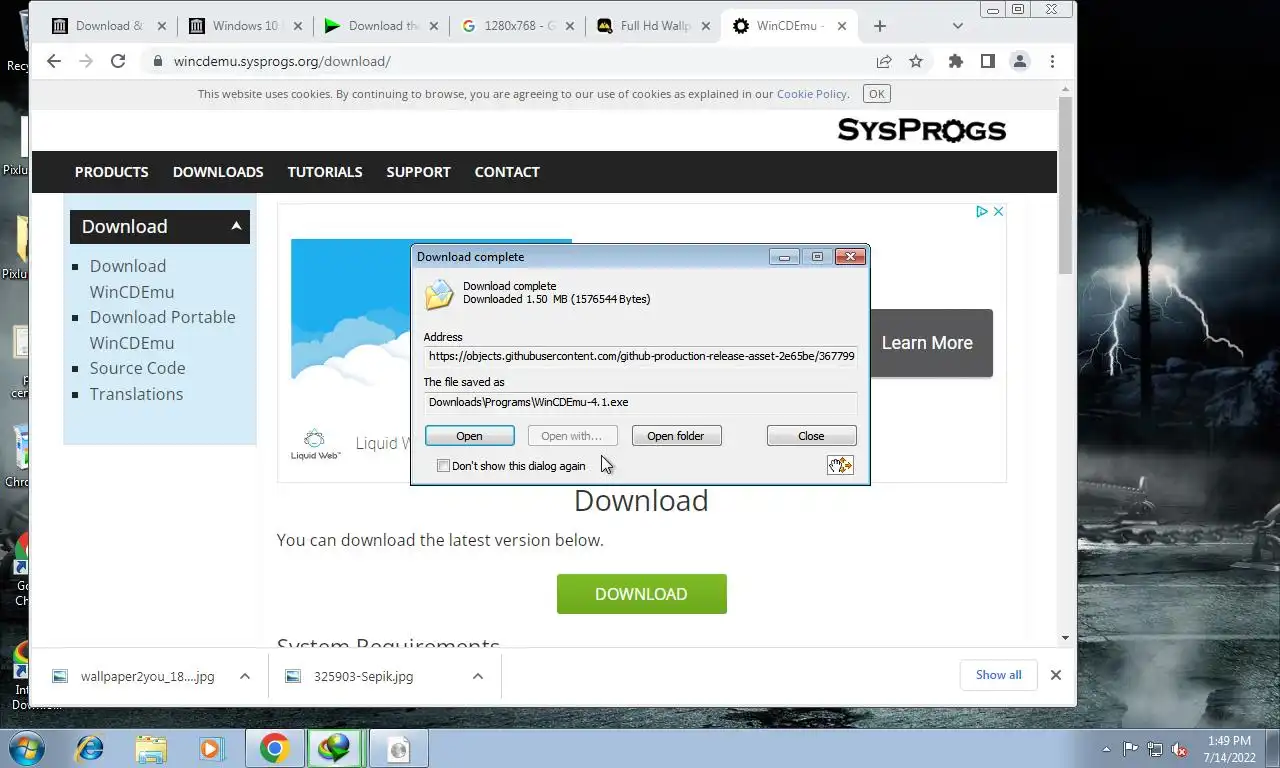Go back to the previous page
Viewport: 1280px width, 768px height.
coord(54,61)
